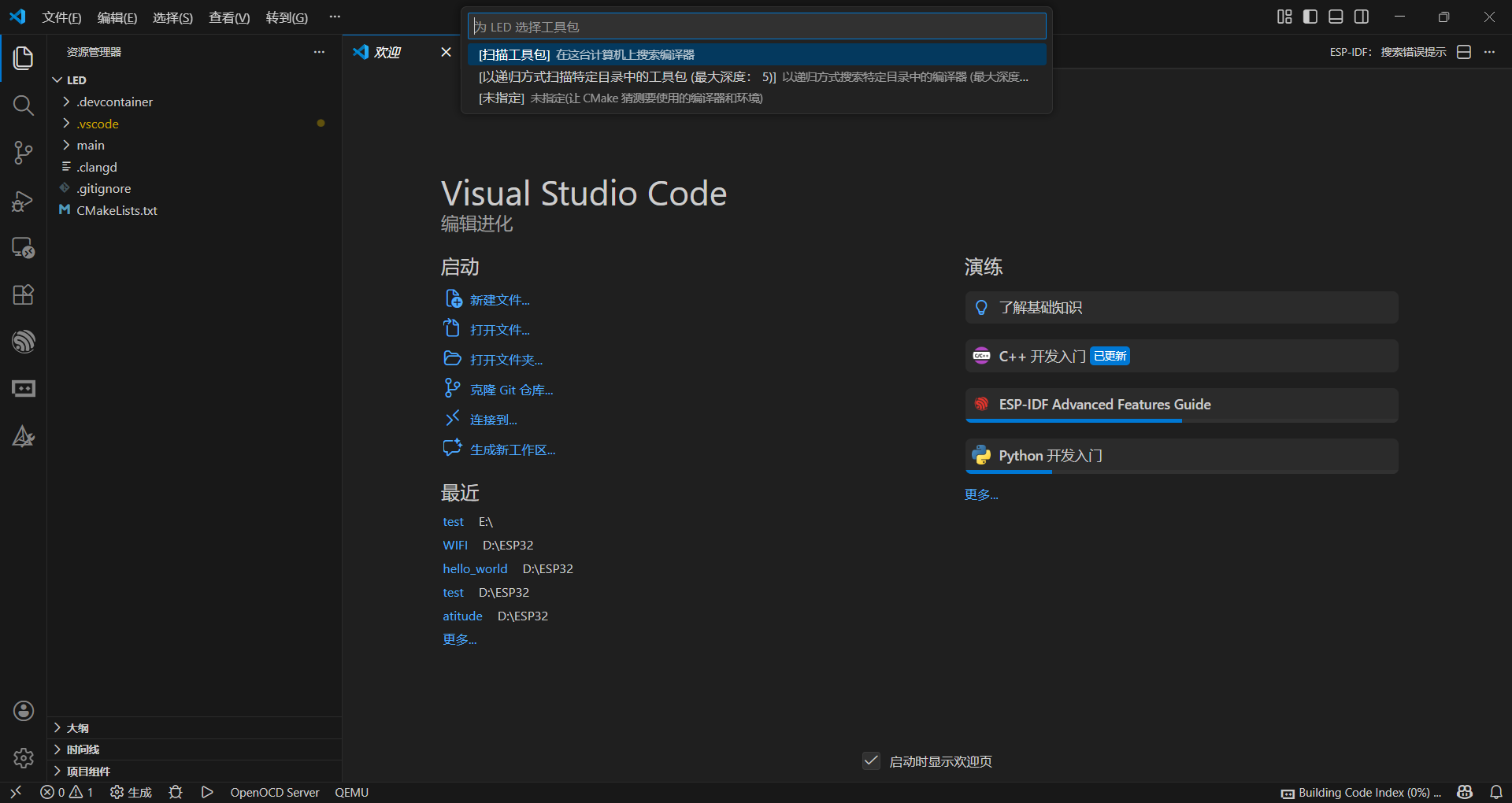This screenshot has height=803, width=1512.
Task: Open the Explorer view in activity bar
Action: (23, 58)
